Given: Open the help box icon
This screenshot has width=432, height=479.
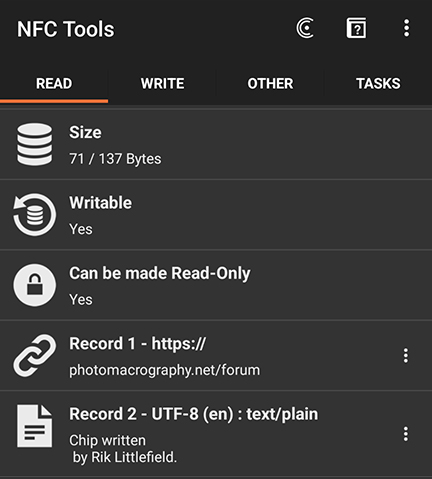Looking at the screenshot, I should click(x=356, y=28).
